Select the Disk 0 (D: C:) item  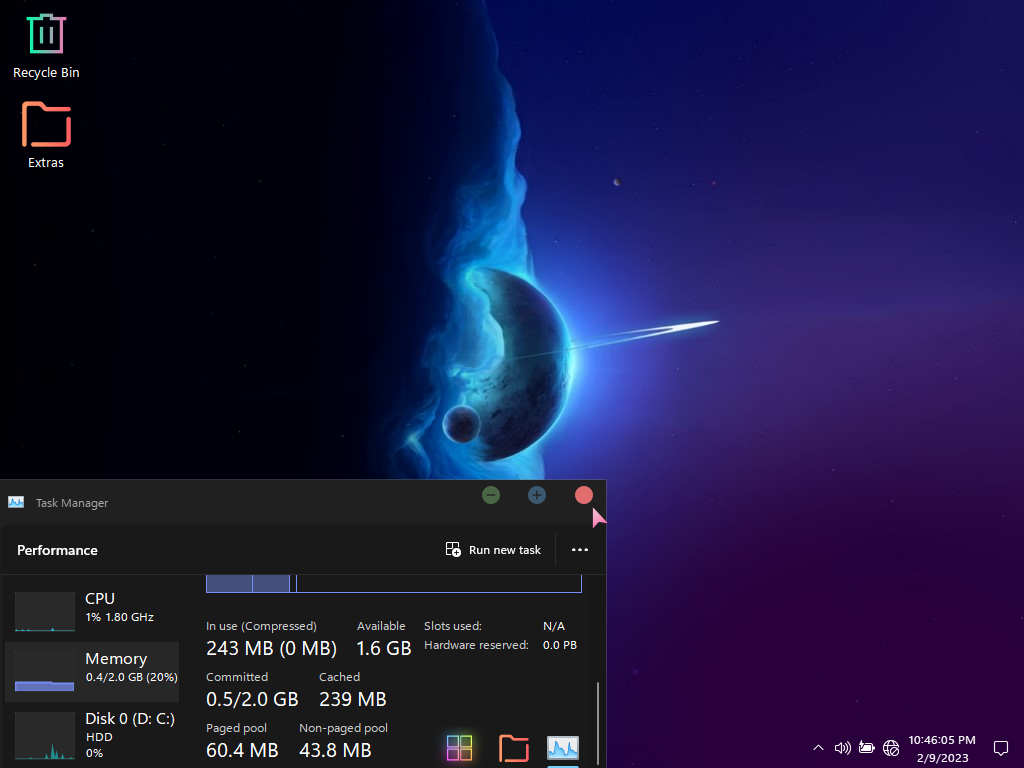tap(92, 735)
